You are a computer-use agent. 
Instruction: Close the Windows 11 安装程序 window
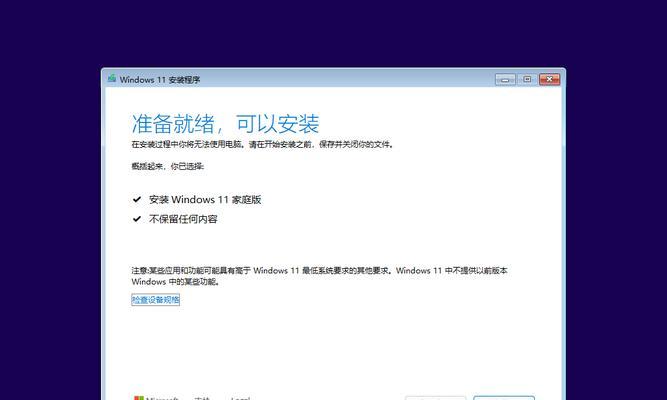(x=550, y=79)
